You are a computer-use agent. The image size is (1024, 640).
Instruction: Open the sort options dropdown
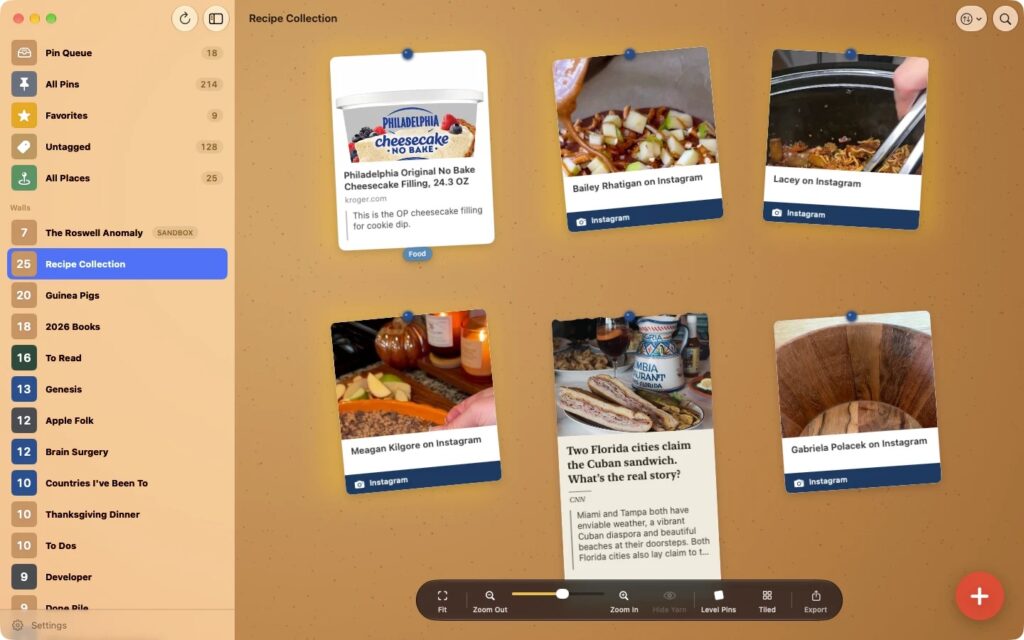click(971, 19)
